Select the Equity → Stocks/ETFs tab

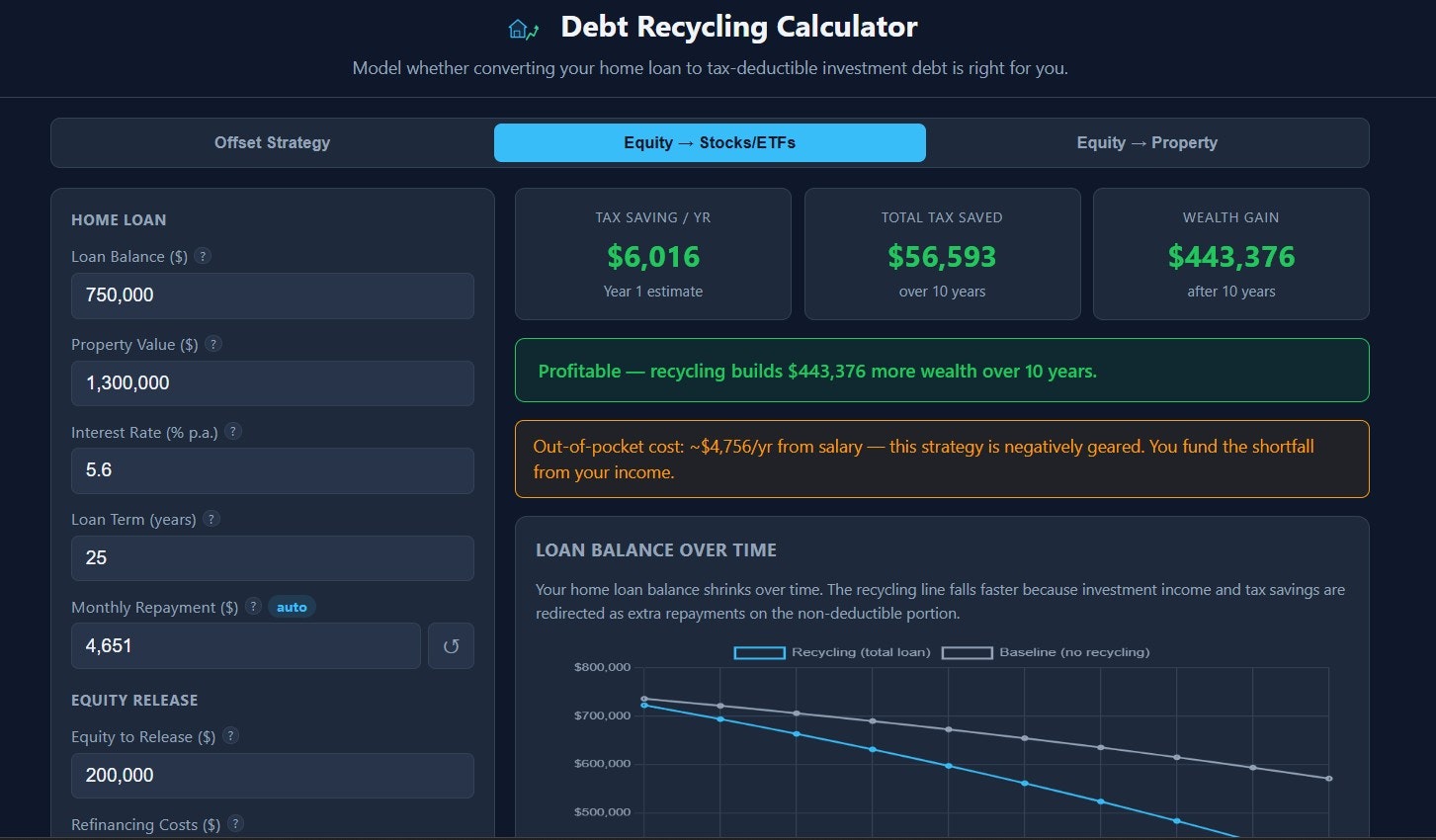click(710, 142)
